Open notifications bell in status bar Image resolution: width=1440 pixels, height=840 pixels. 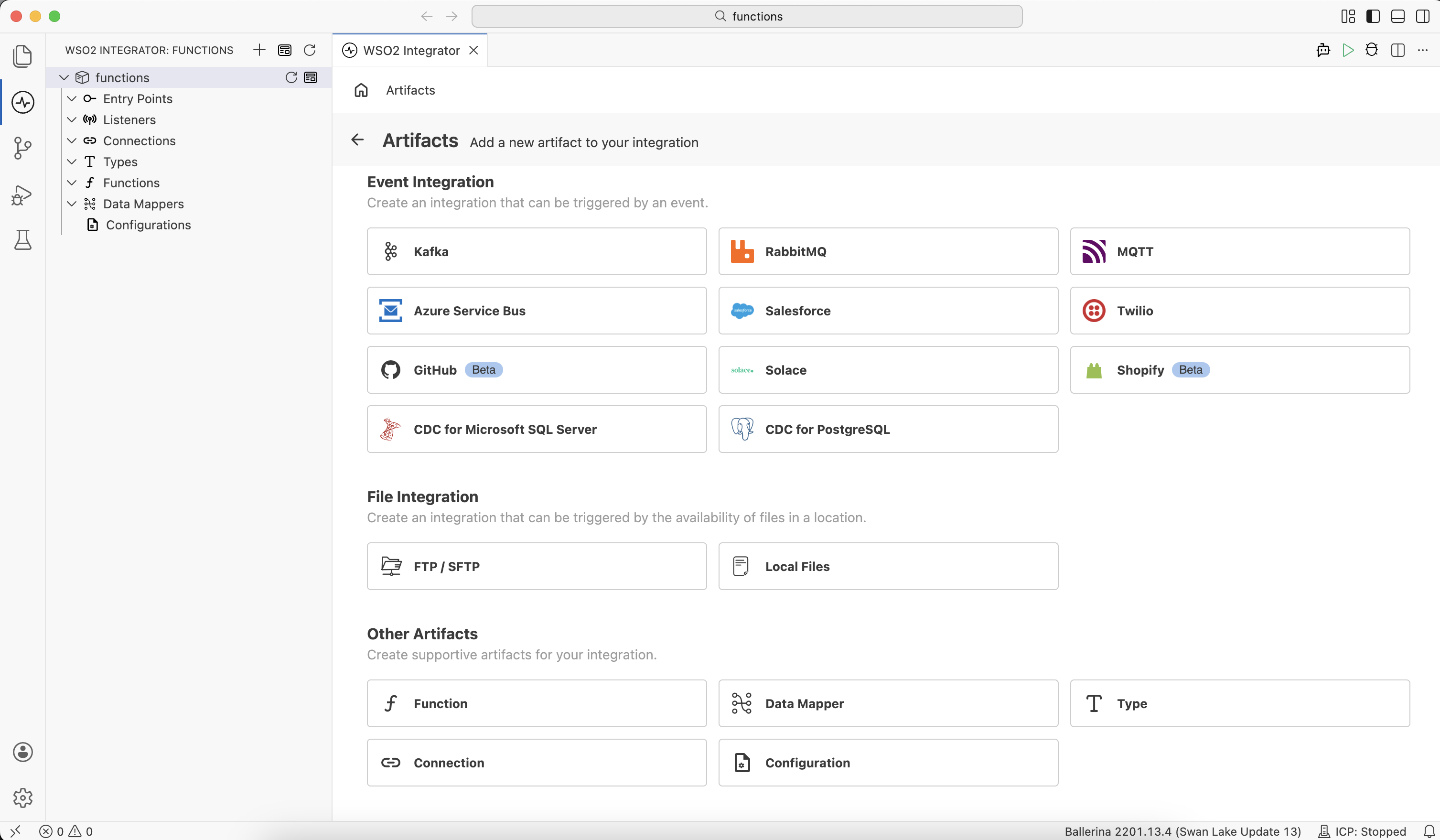1429,831
